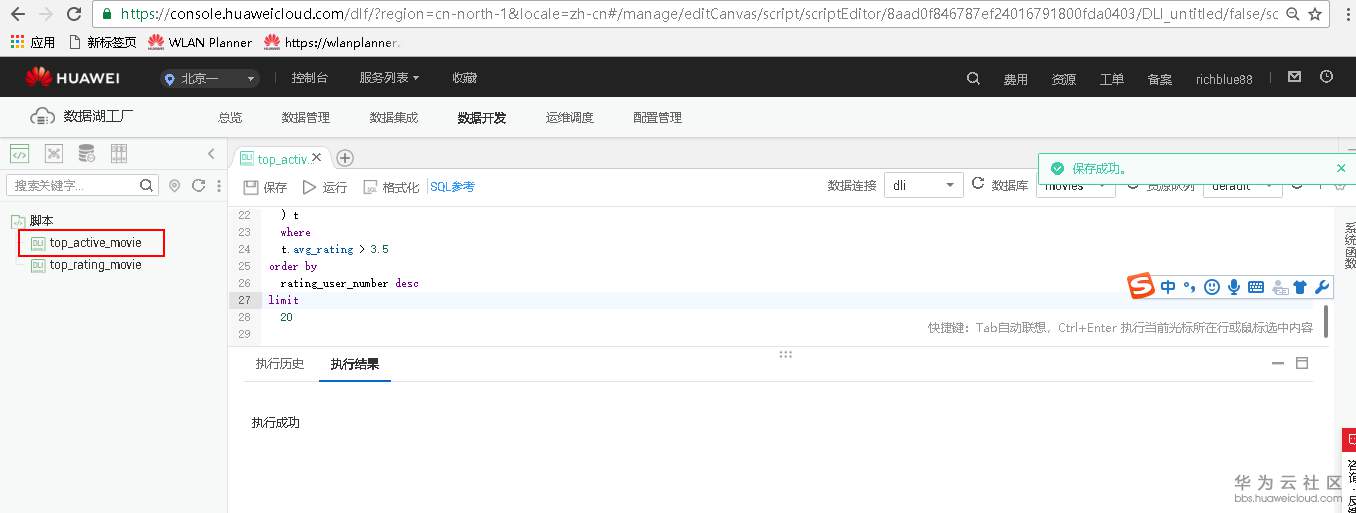
Task: Switch to 执行结果 tab
Action: coord(355,364)
